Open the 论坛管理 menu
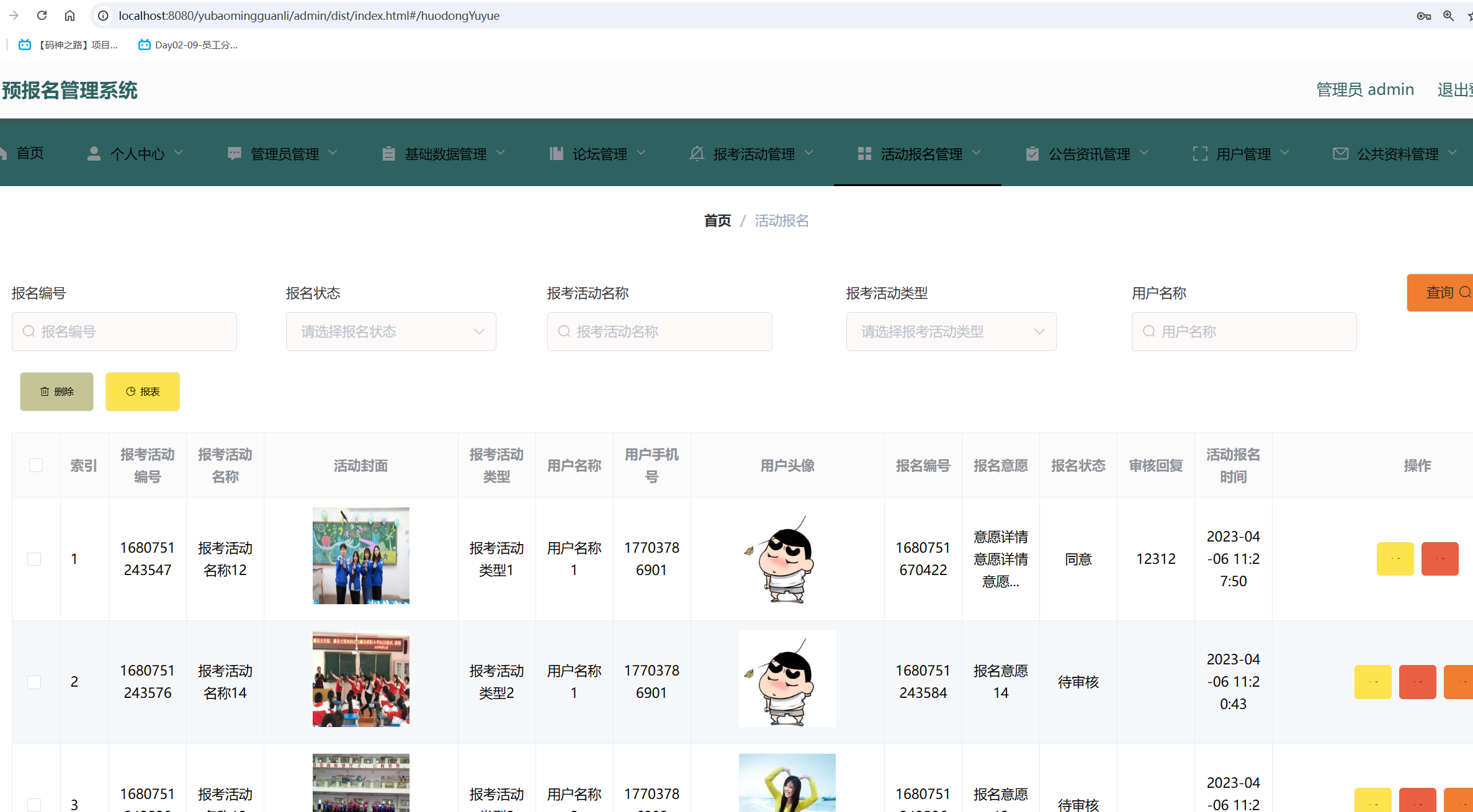1473x812 pixels. click(598, 153)
